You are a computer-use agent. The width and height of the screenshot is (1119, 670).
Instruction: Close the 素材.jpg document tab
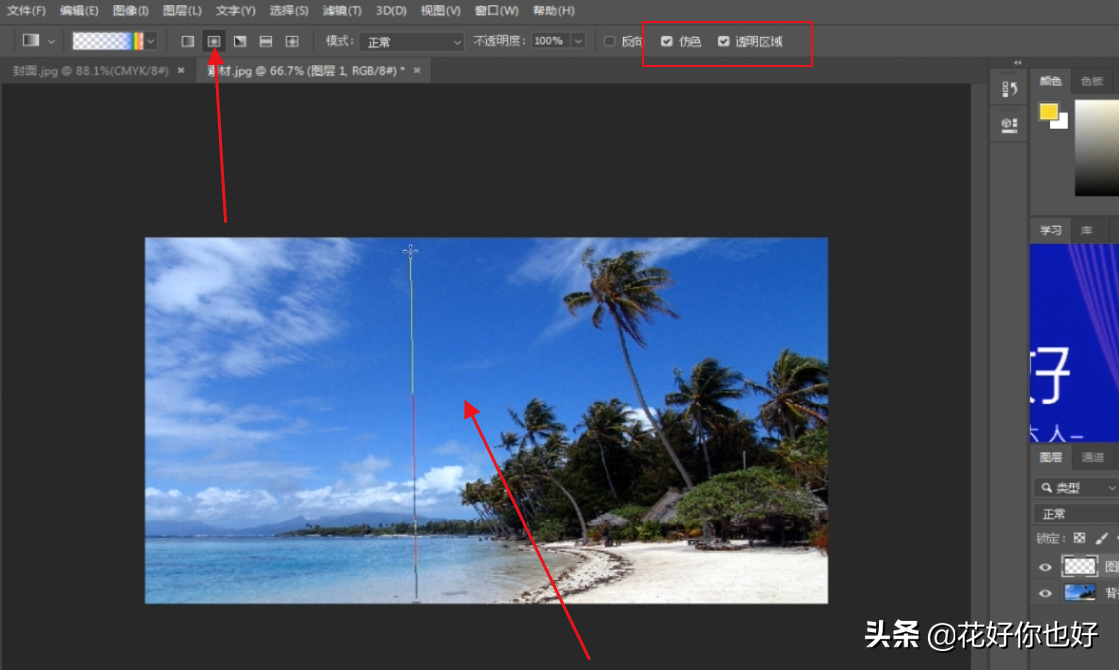coord(417,71)
